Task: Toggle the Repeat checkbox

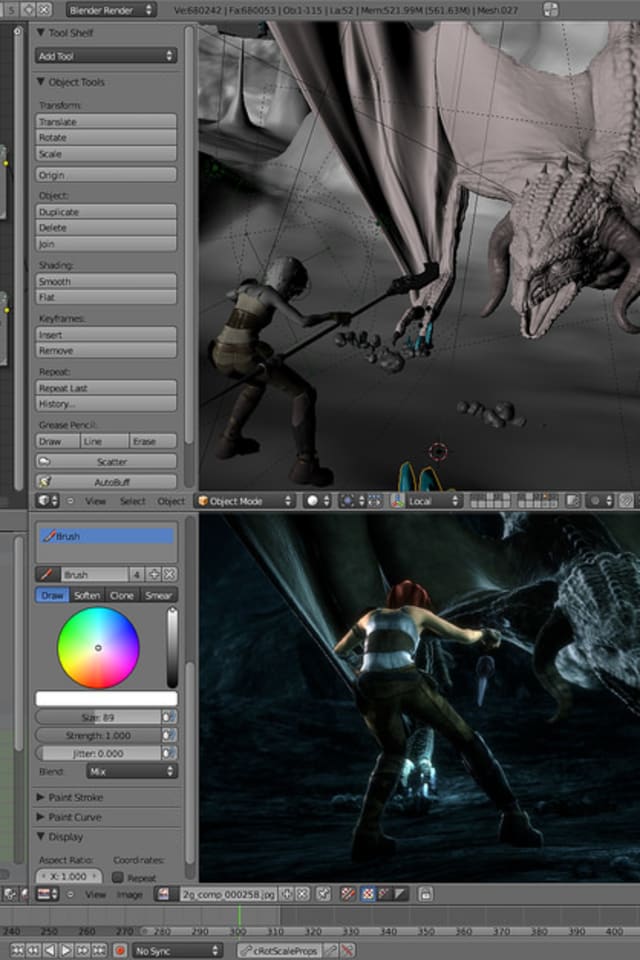Action: (x=118, y=877)
